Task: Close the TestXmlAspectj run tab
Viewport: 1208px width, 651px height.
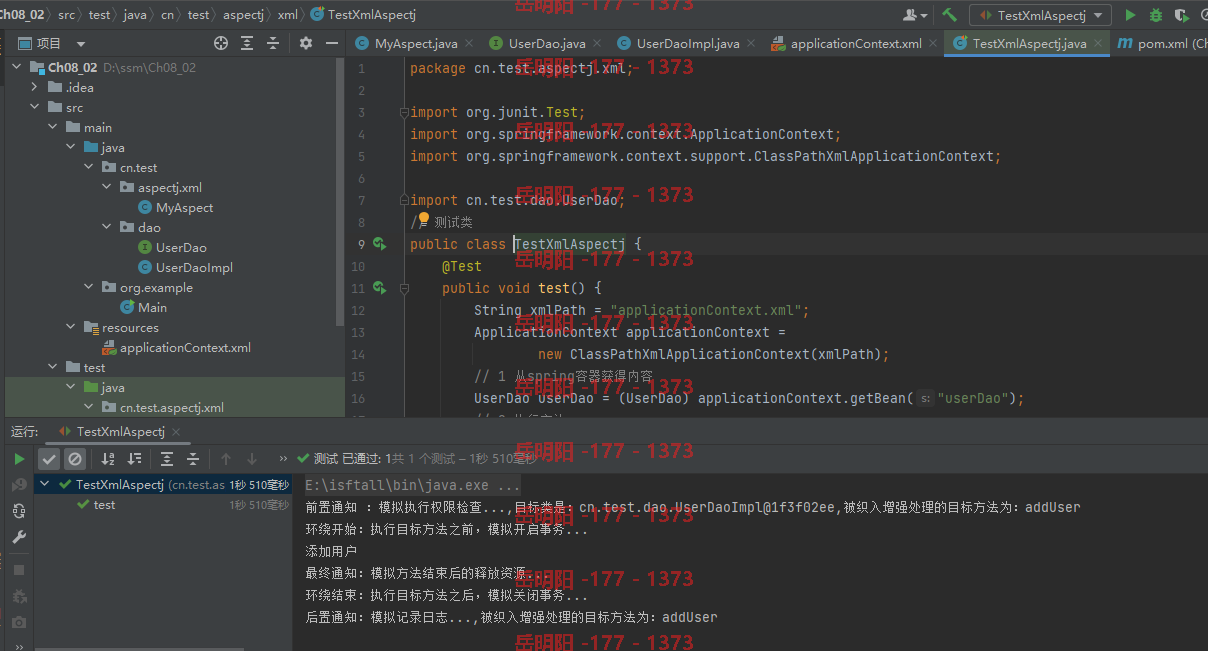Action: point(178,432)
